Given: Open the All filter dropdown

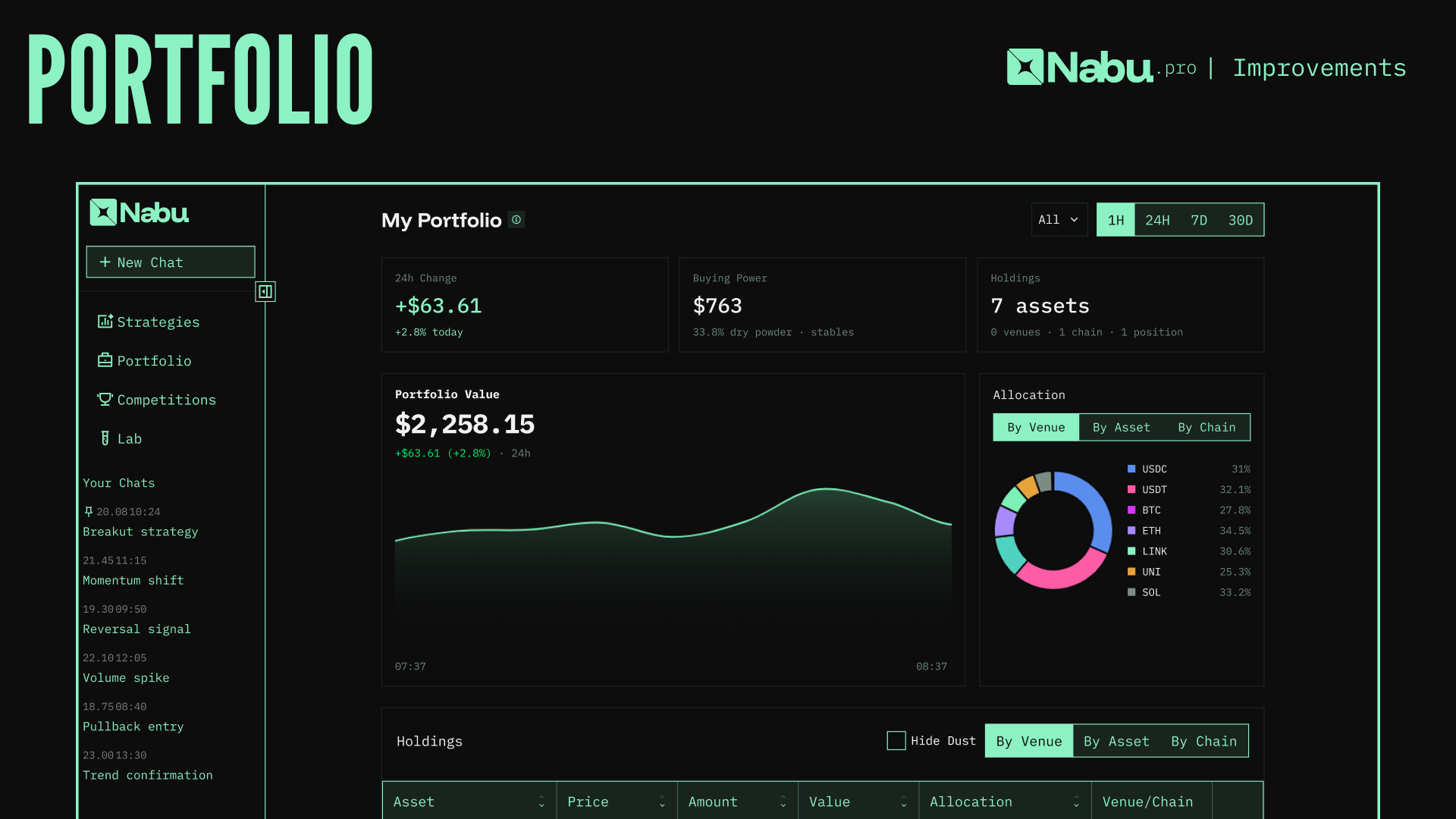Looking at the screenshot, I should click(x=1059, y=220).
